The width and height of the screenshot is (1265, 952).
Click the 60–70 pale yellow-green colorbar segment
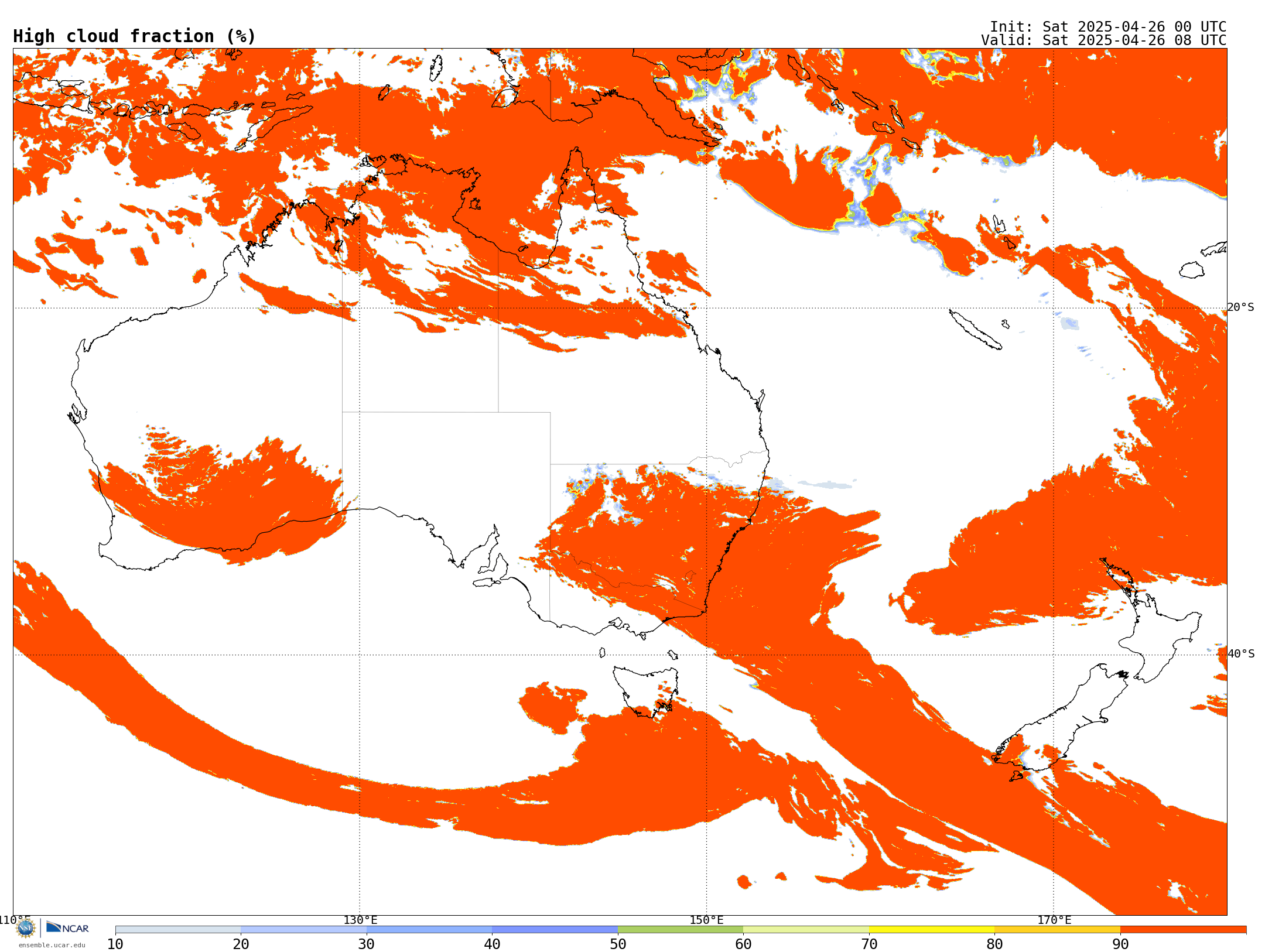coord(806,930)
